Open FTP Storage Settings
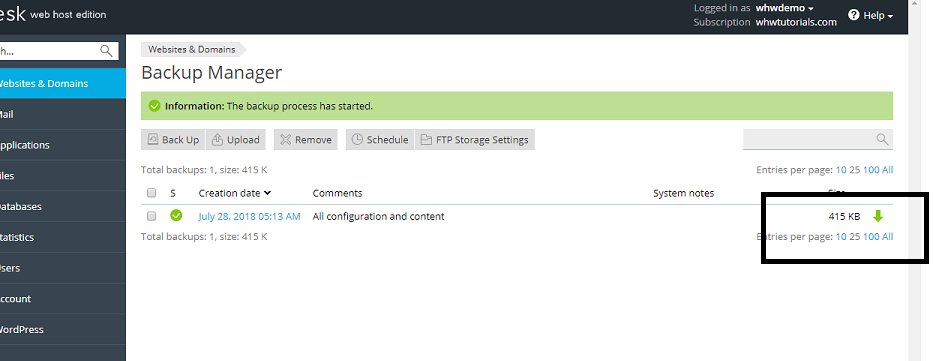This screenshot has height=361, width=946. pyautogui.click(x=475, y=139)
